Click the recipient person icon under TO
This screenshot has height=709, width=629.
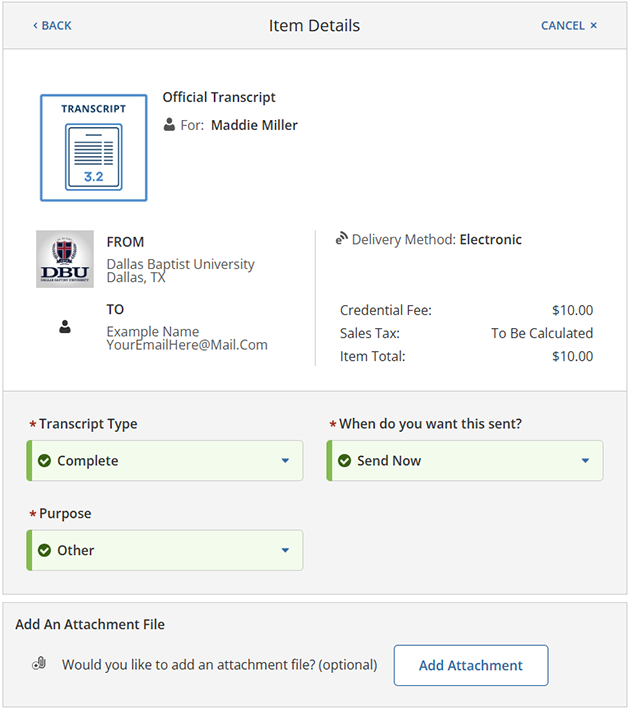click(x=65, y=327)
